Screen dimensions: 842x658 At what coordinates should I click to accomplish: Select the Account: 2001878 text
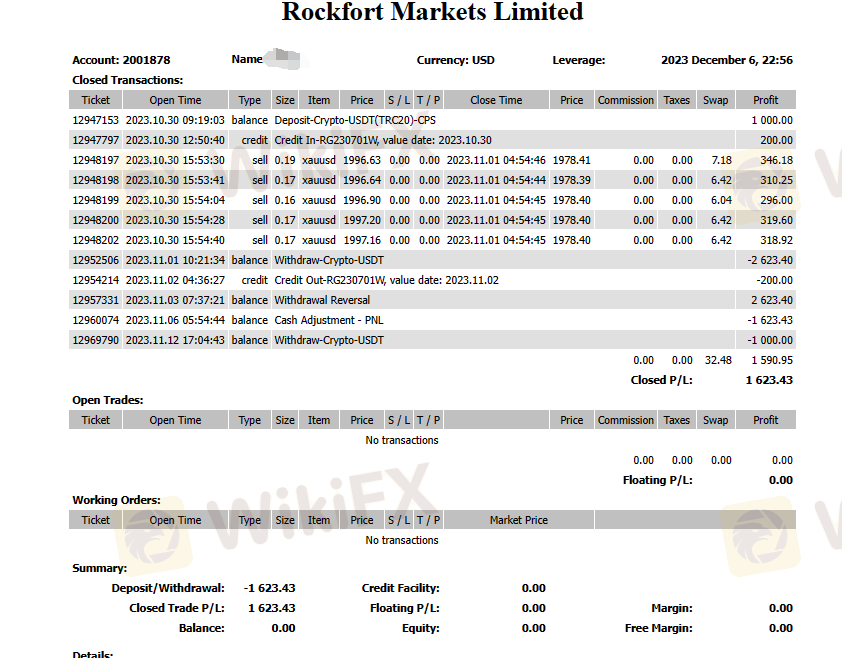(x=121, y=60)
